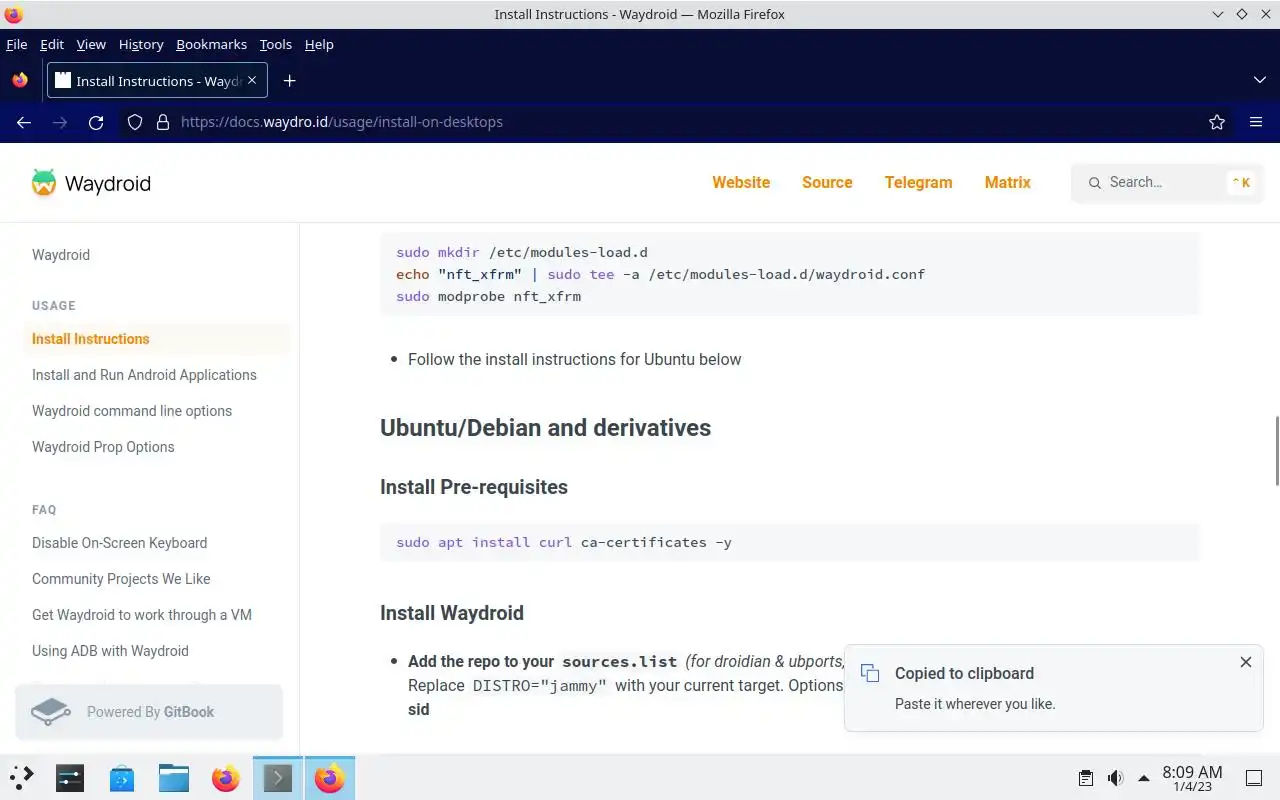Open the Source link in header
The height and width of the screenshot is (800, 1280).
tap(827, 182)
